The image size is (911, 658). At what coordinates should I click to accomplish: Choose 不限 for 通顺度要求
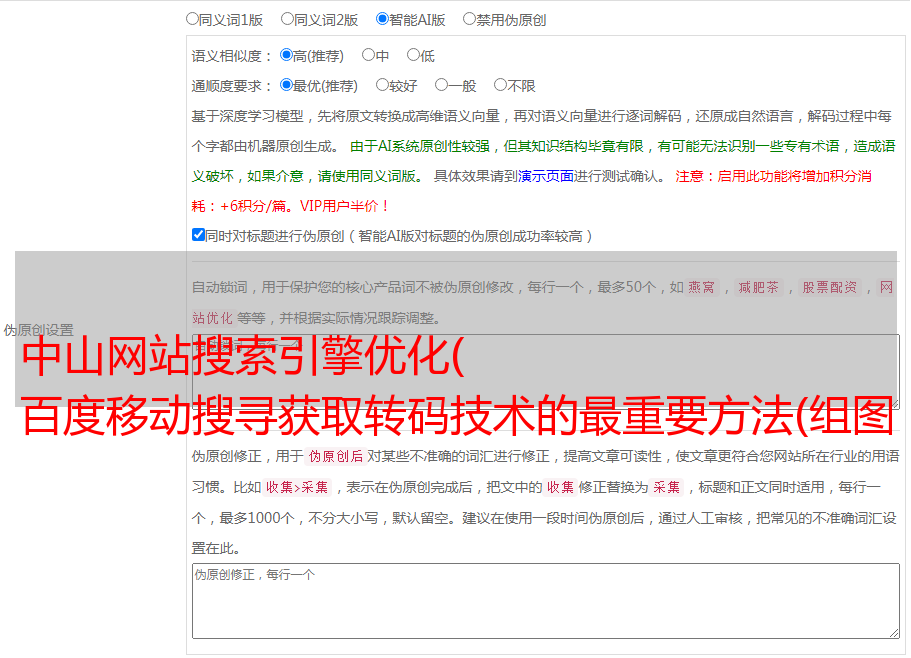point(500,85)
